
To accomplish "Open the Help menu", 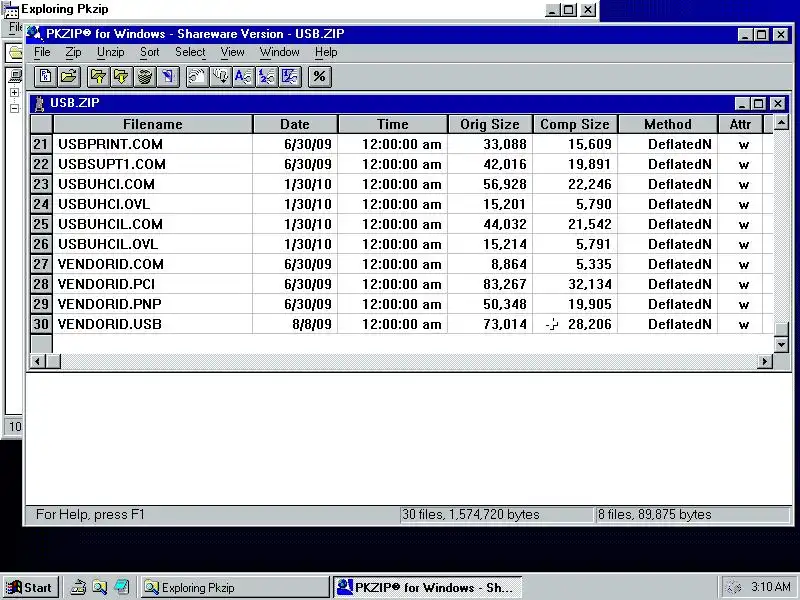I will (x=326, y=52).
